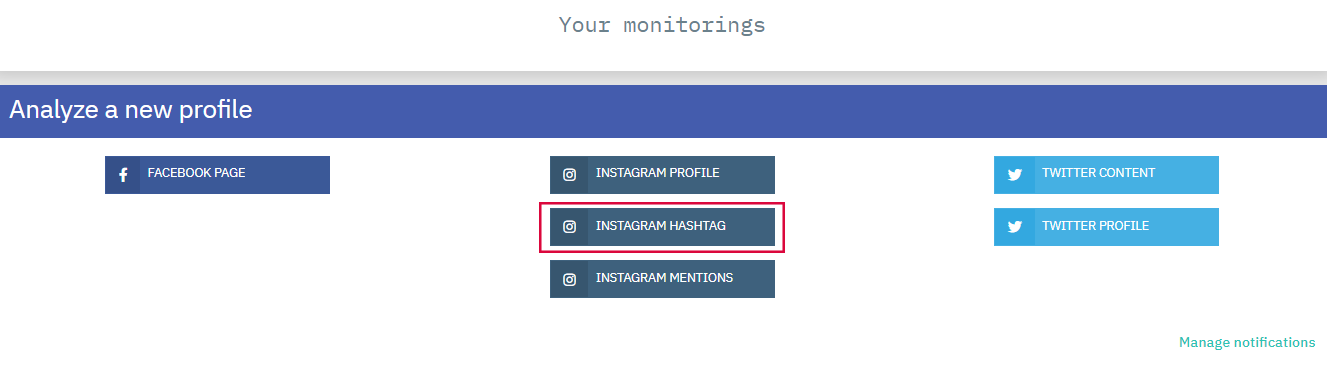Analyze TWITTER CONTENT

click(x=1106, y=175)
